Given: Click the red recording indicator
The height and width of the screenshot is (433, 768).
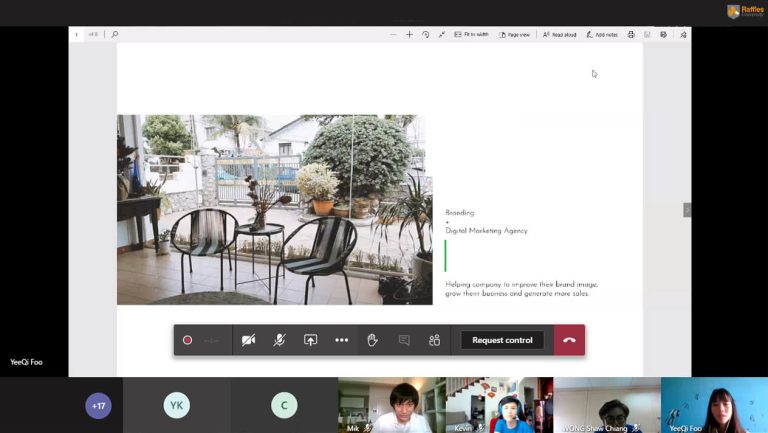Looking at the screenshot, I should click(x=187, y=340).
